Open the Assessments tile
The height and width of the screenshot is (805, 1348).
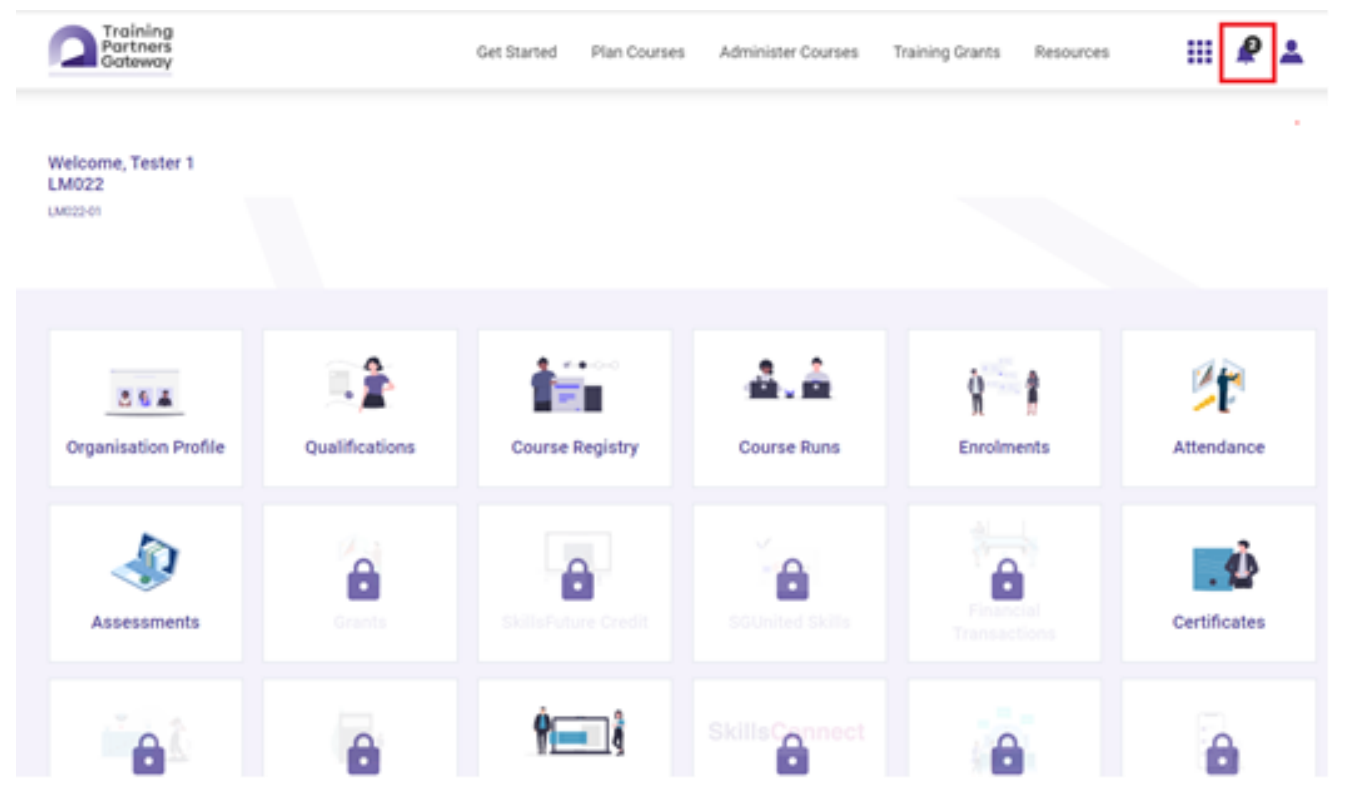pyautogui.click(x=146, y=583)
